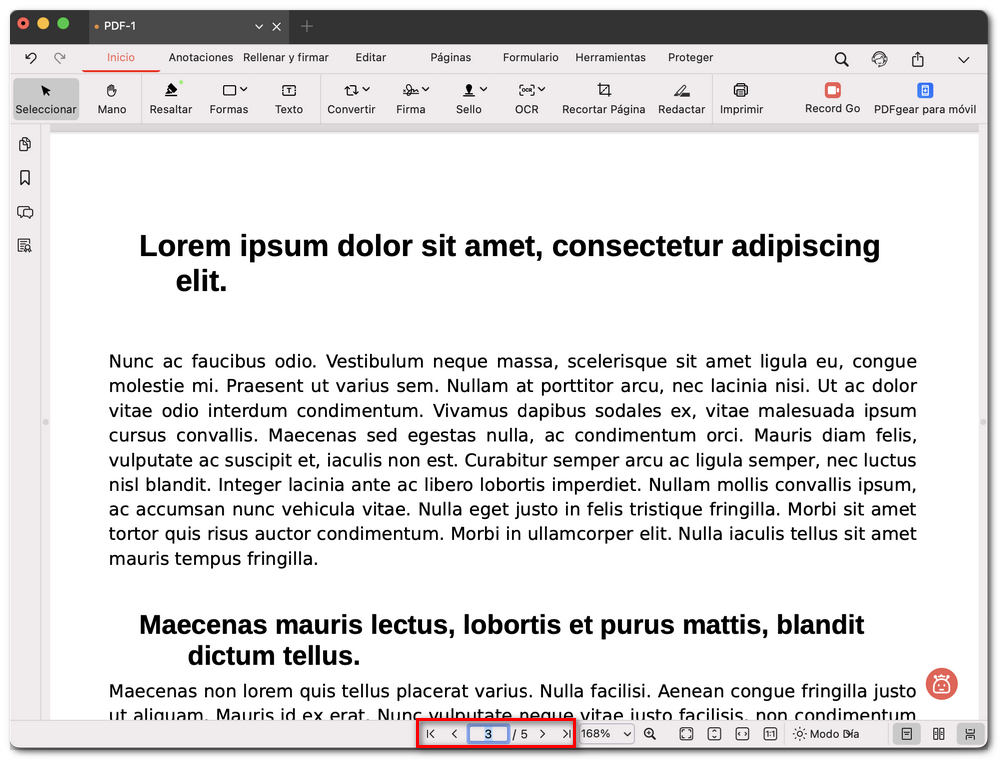Switch to the Anotaciones tab

point(200,57)
